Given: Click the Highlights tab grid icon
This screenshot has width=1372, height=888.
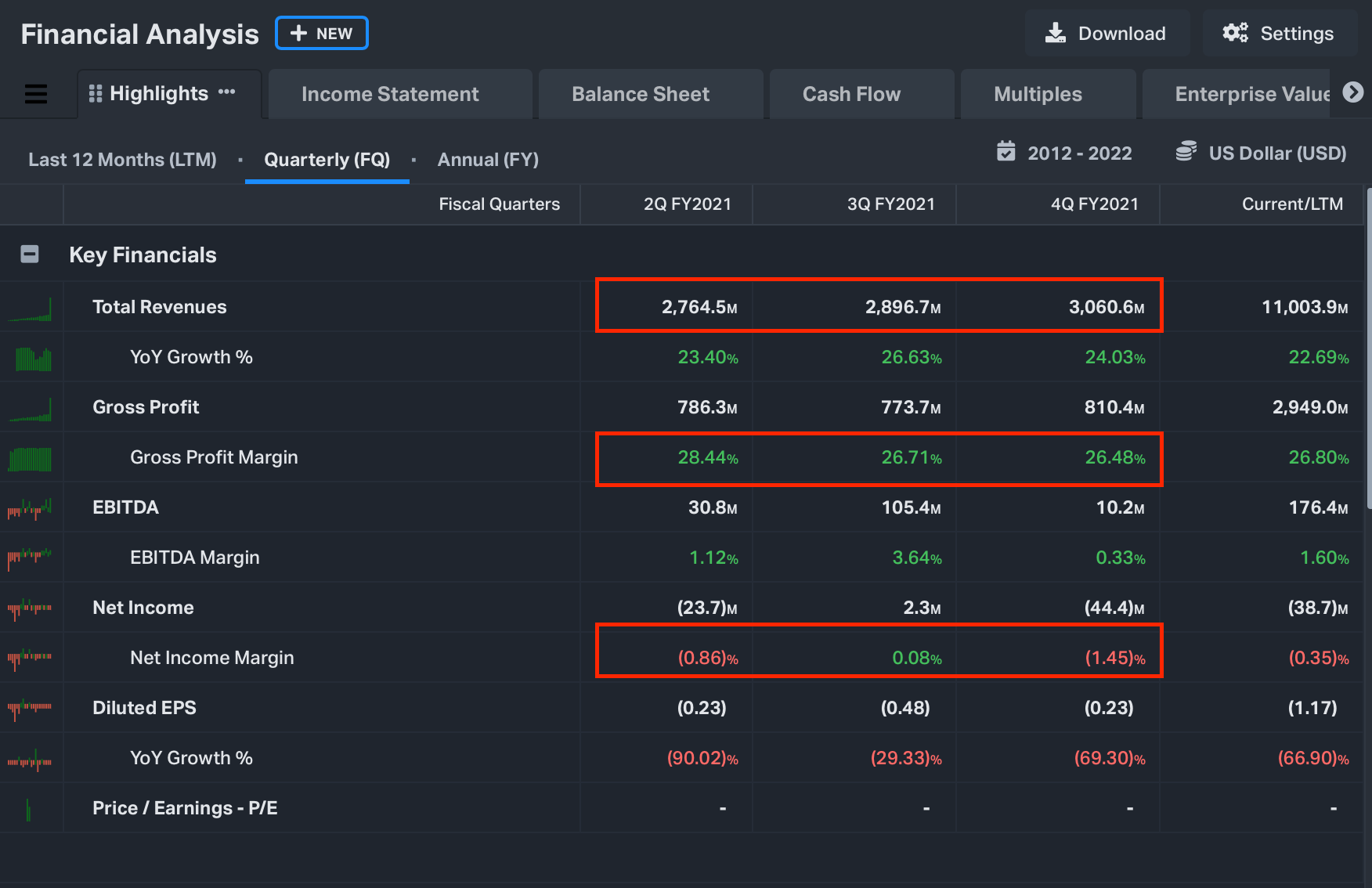Looking at the screenshot, I should point(96,94).
